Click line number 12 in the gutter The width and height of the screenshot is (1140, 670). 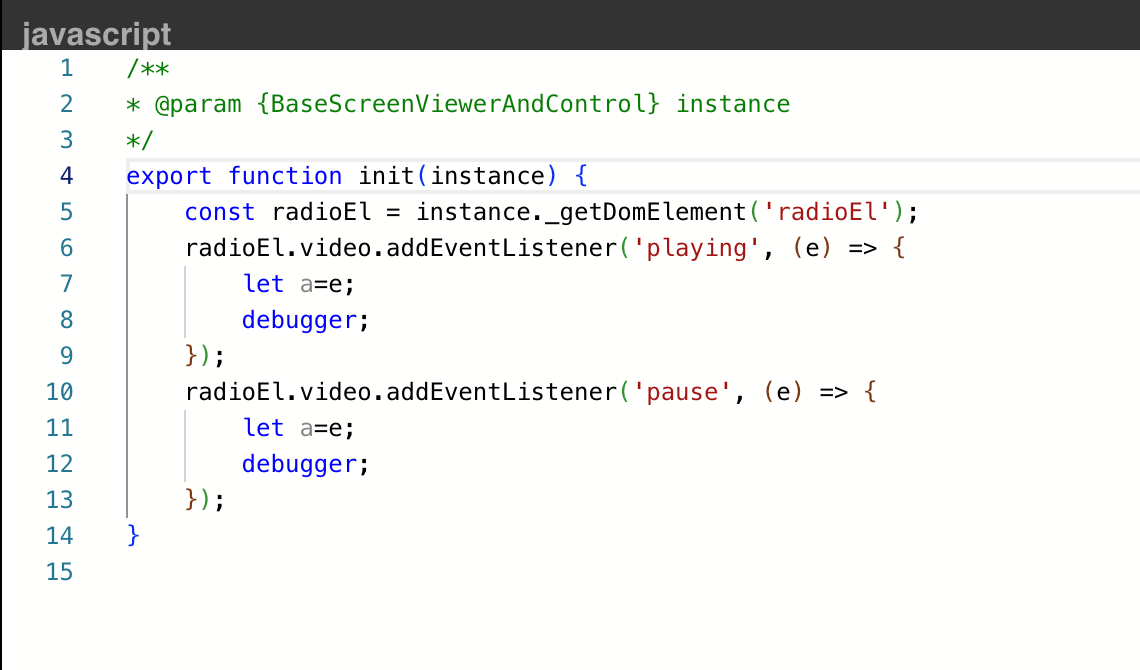(x=60, y=464)
